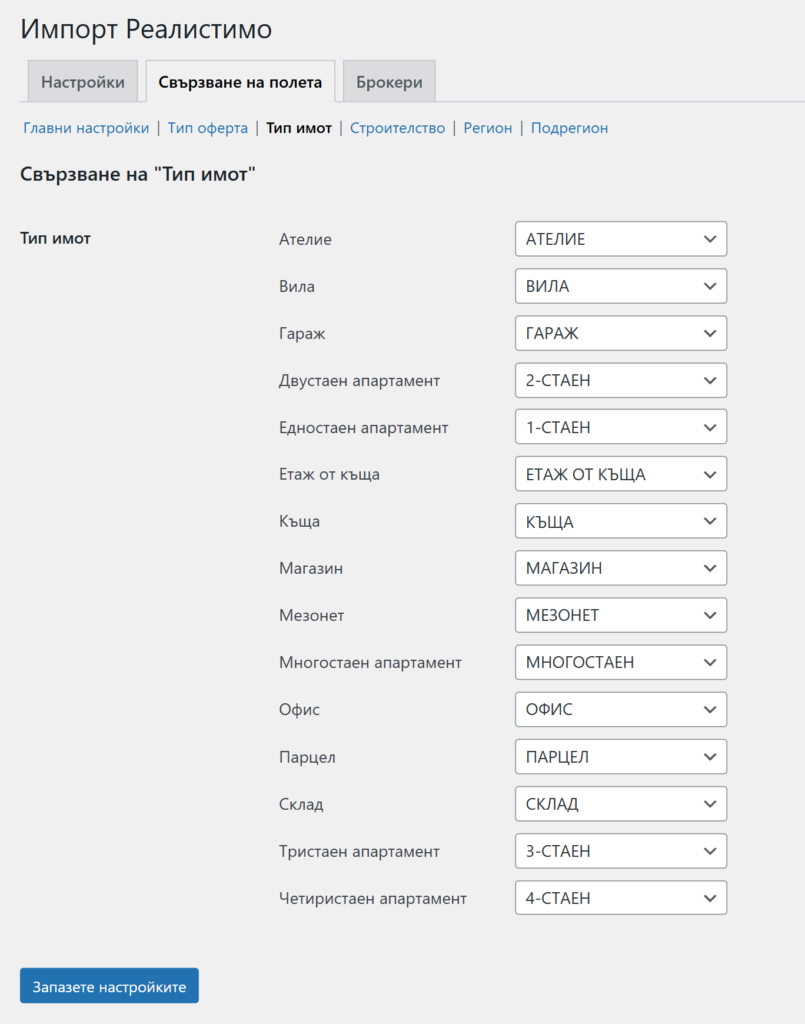805x1024 pixels.
Task: Expand the Тристаен апартамент dropdown
Action: pos(621,851)
